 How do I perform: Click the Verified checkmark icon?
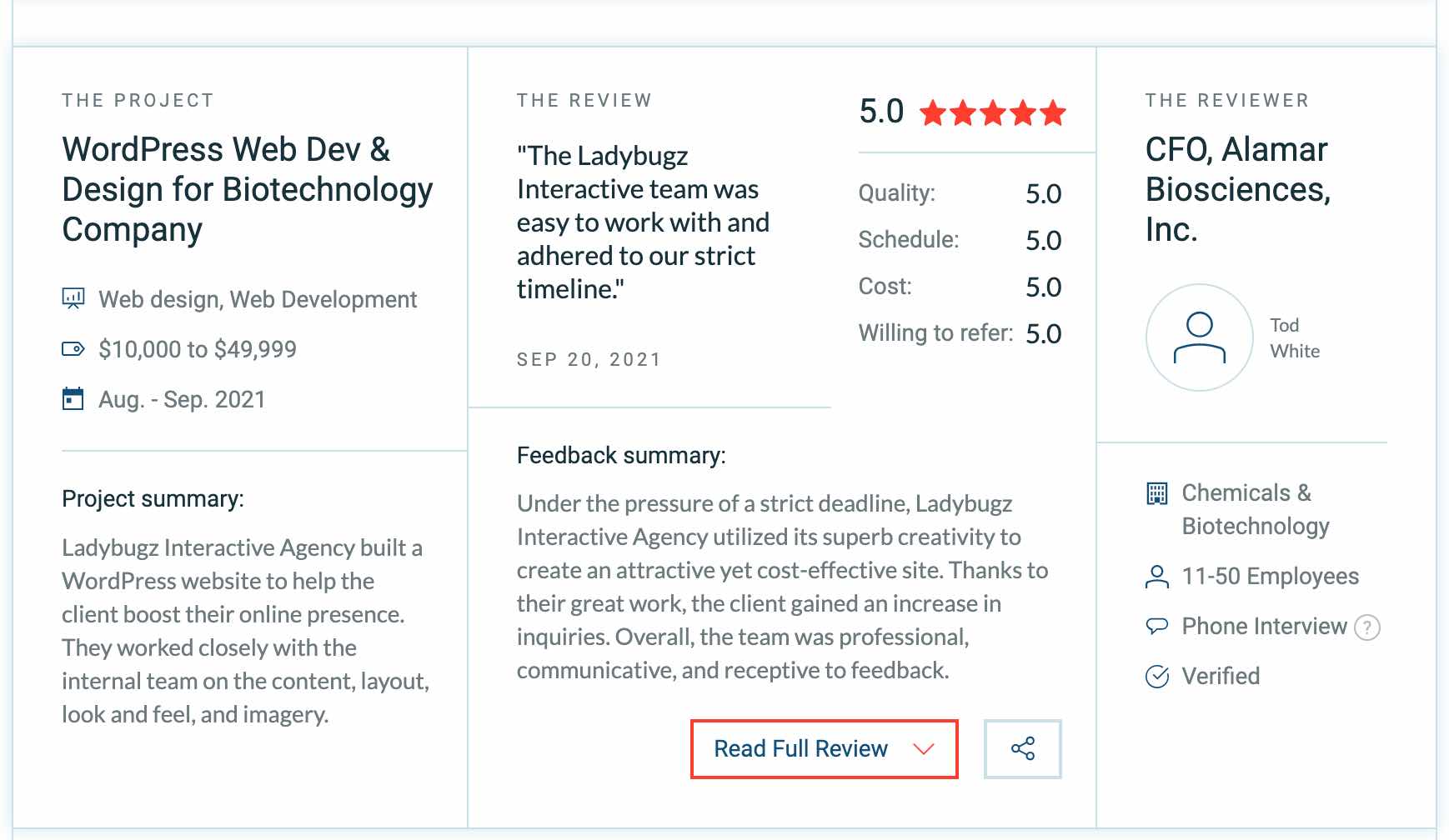[1157, 676]
